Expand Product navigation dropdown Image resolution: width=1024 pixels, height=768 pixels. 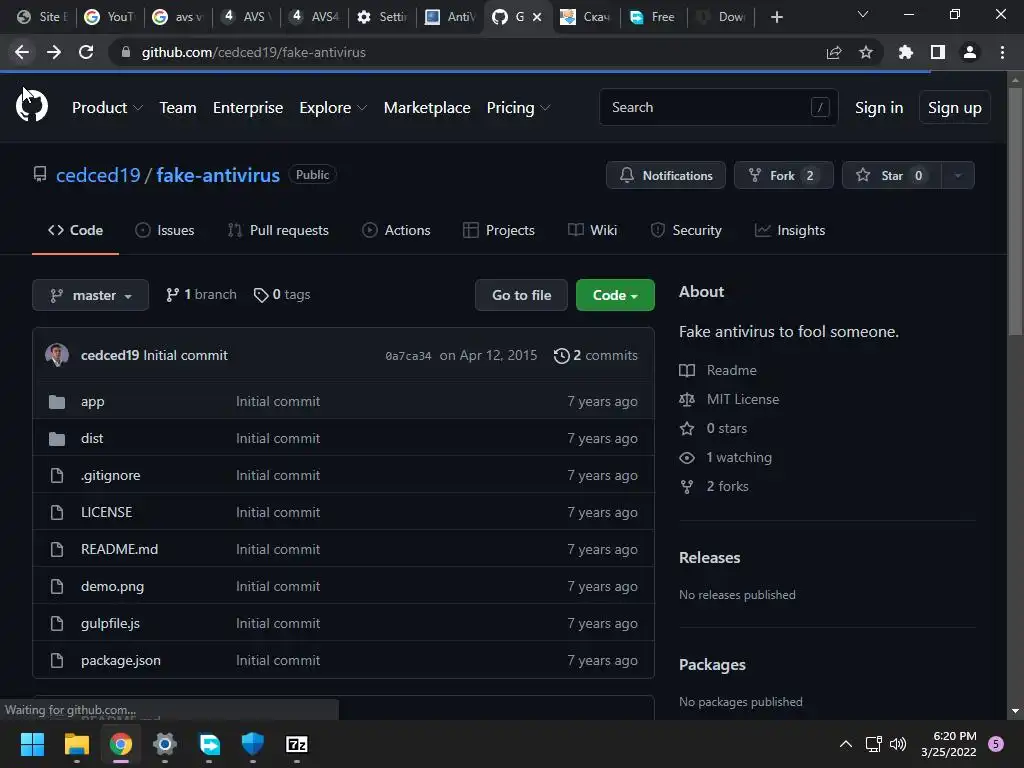pyautogui.click(x=107, y=108)
